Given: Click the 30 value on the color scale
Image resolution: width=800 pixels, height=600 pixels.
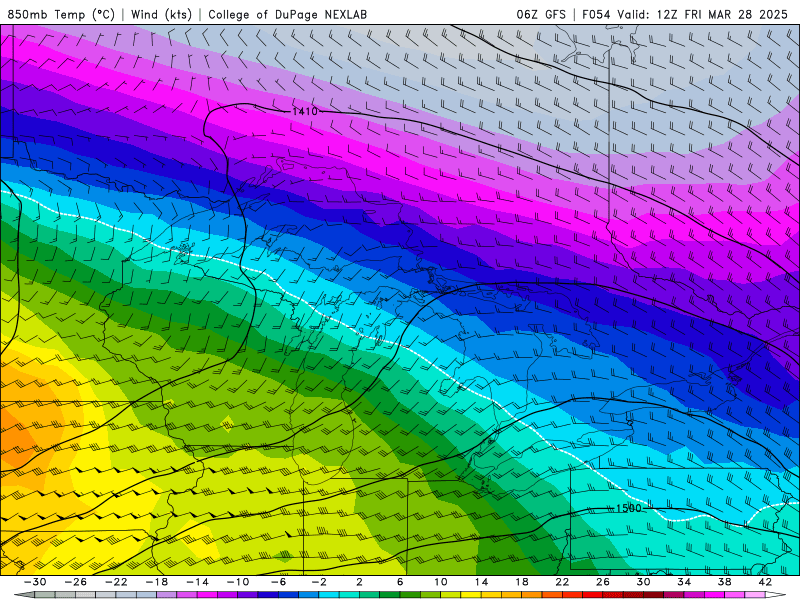Looking at the screenshot, I should coord(643,582).
